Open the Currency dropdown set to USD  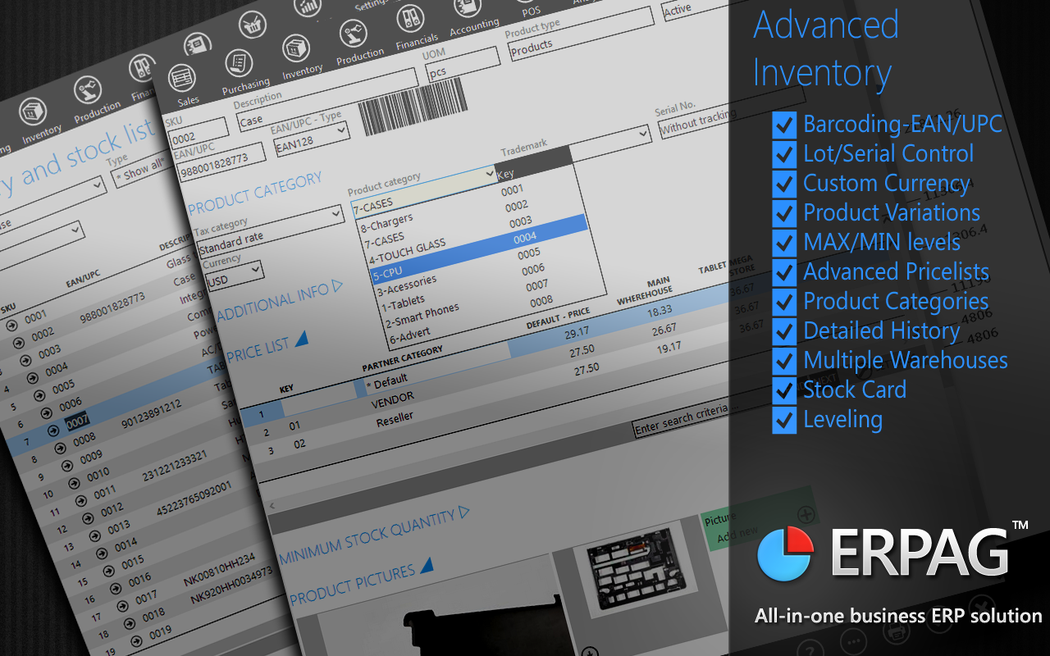[234, 272]
